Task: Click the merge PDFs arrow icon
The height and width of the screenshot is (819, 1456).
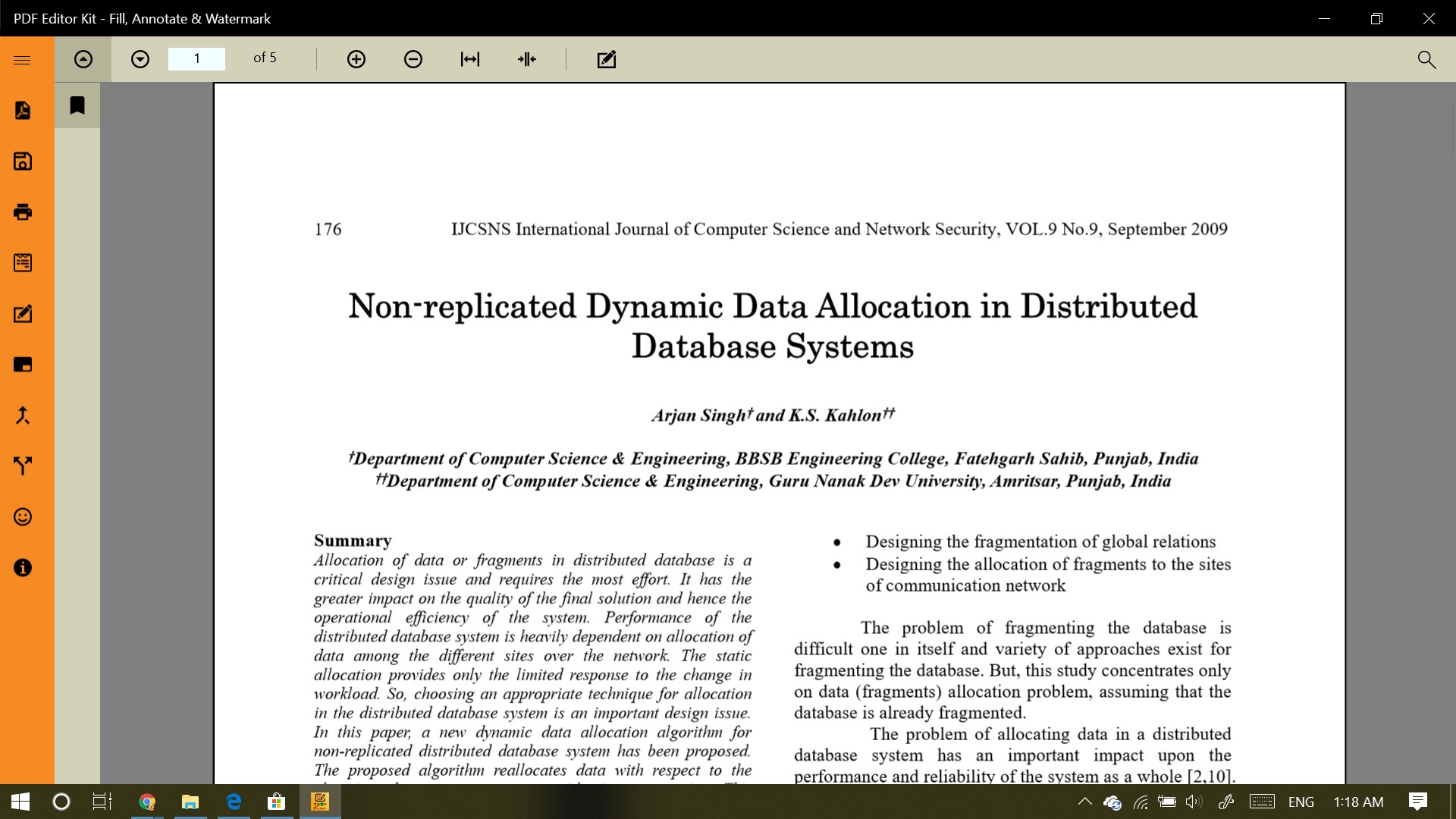Action: pos(23,416)
